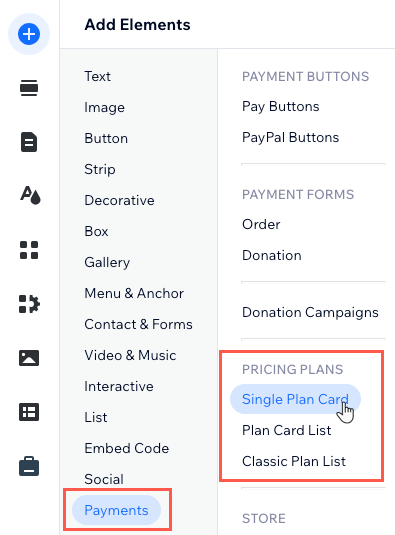
Task: Choose Plan Card List option
Action: click(x=287, y=430)
